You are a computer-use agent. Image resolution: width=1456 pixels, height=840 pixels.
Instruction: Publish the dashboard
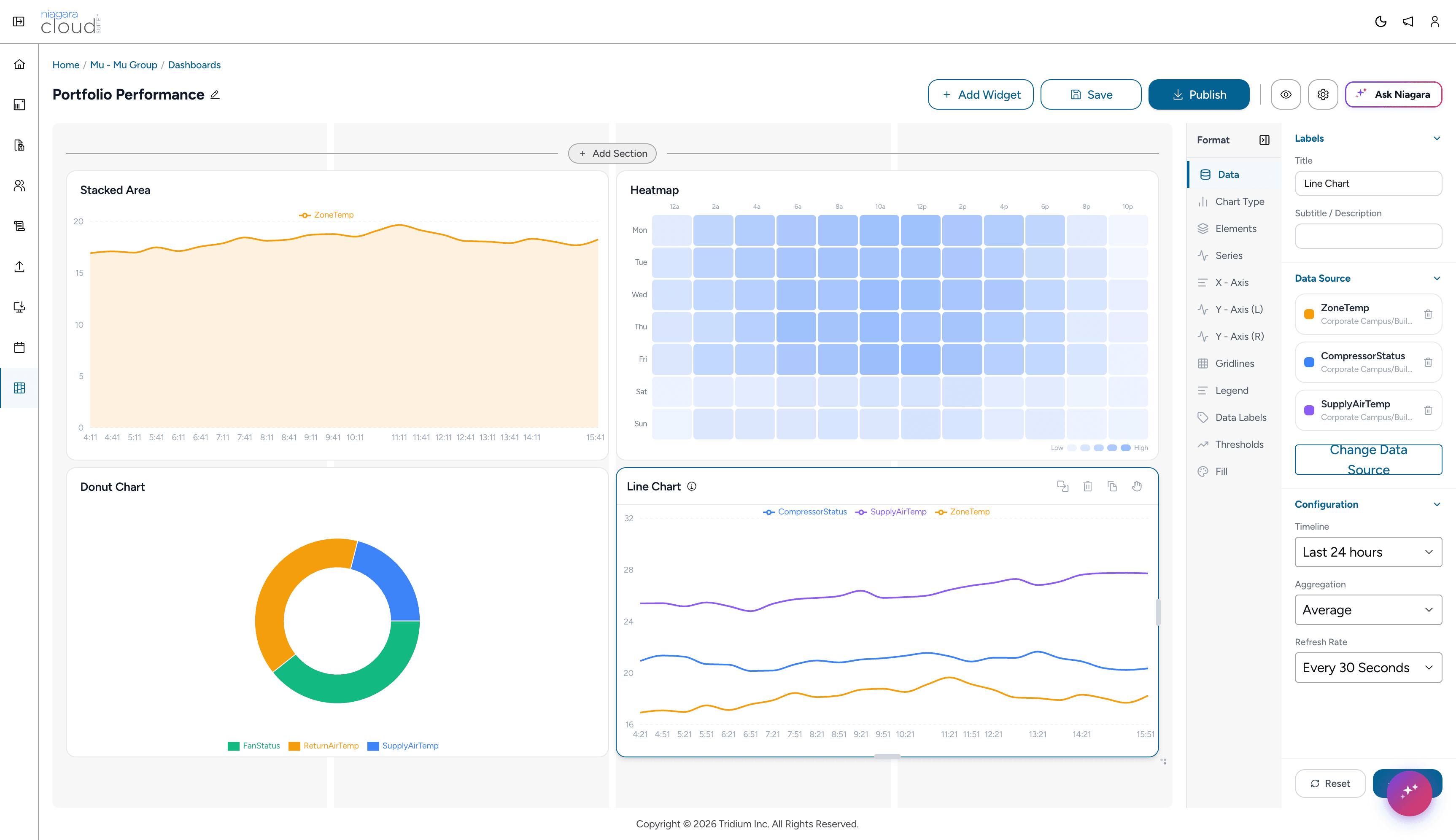[x=1199, y=94]
